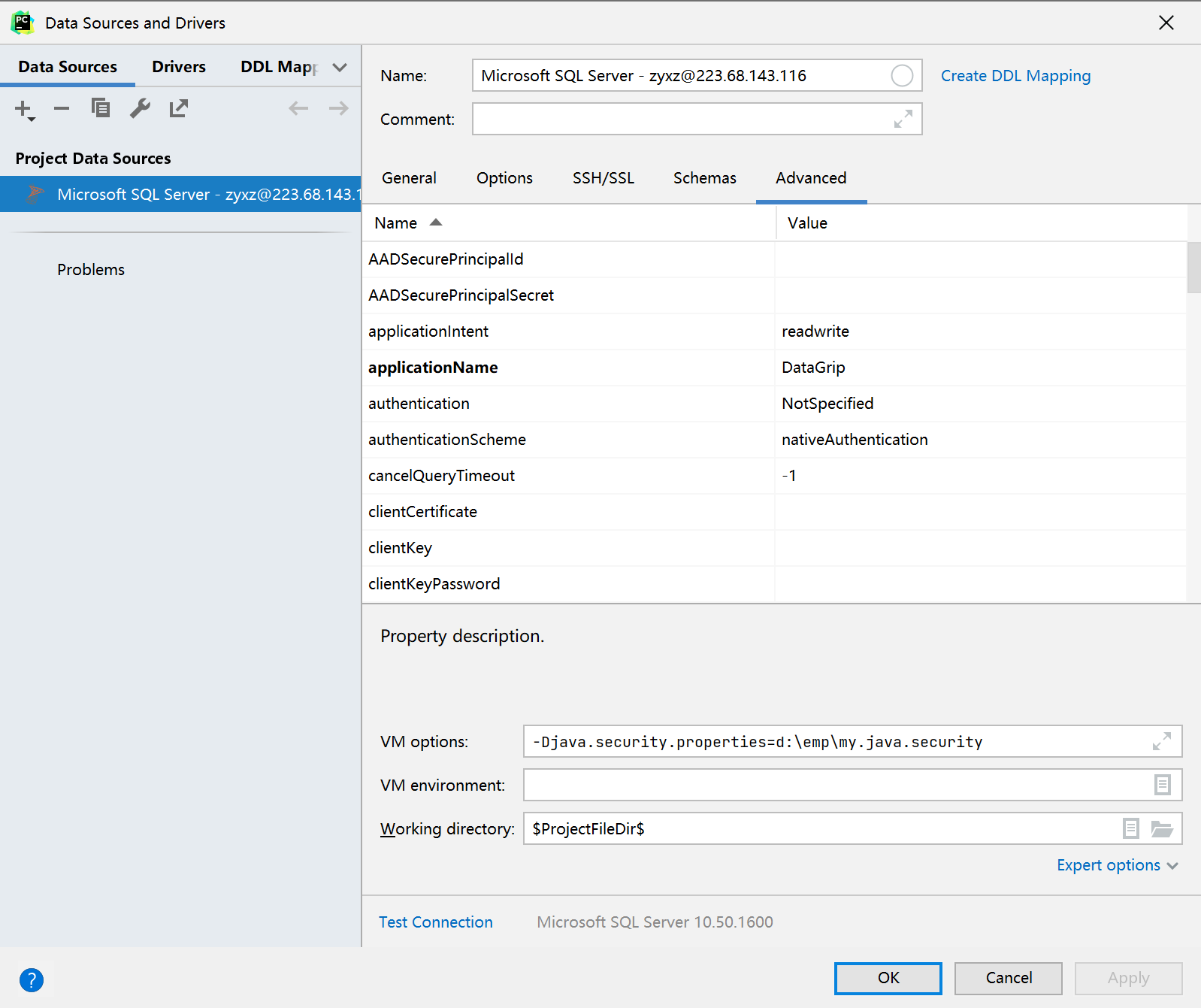Confirm with OK button
The height and width of the screenshot is (1008, 1201).
click(888, 978)
